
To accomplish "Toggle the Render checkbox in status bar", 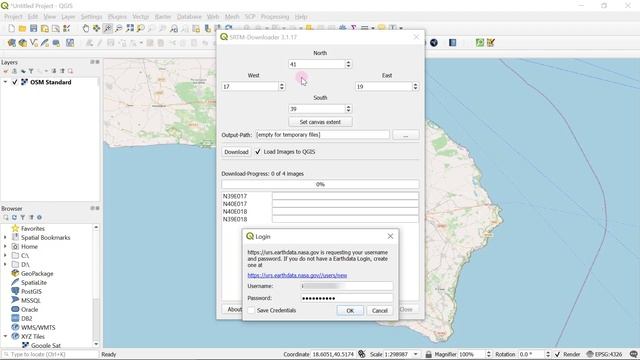I will coord(558,354).
